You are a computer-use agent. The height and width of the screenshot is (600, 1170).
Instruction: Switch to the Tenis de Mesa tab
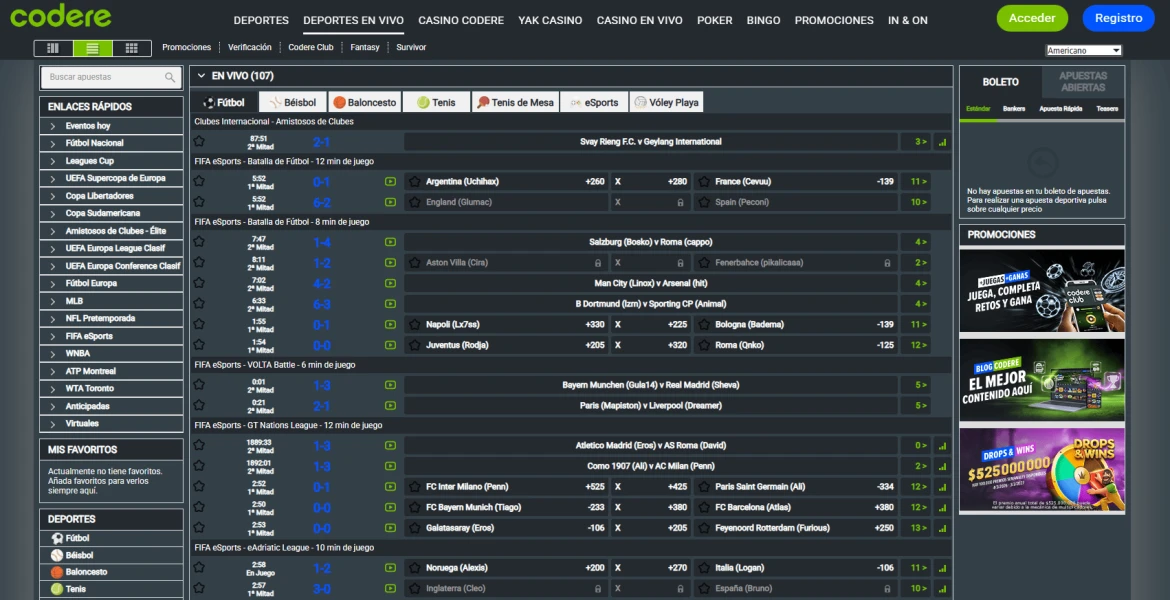pyautogui.click(x=515, y=102)
